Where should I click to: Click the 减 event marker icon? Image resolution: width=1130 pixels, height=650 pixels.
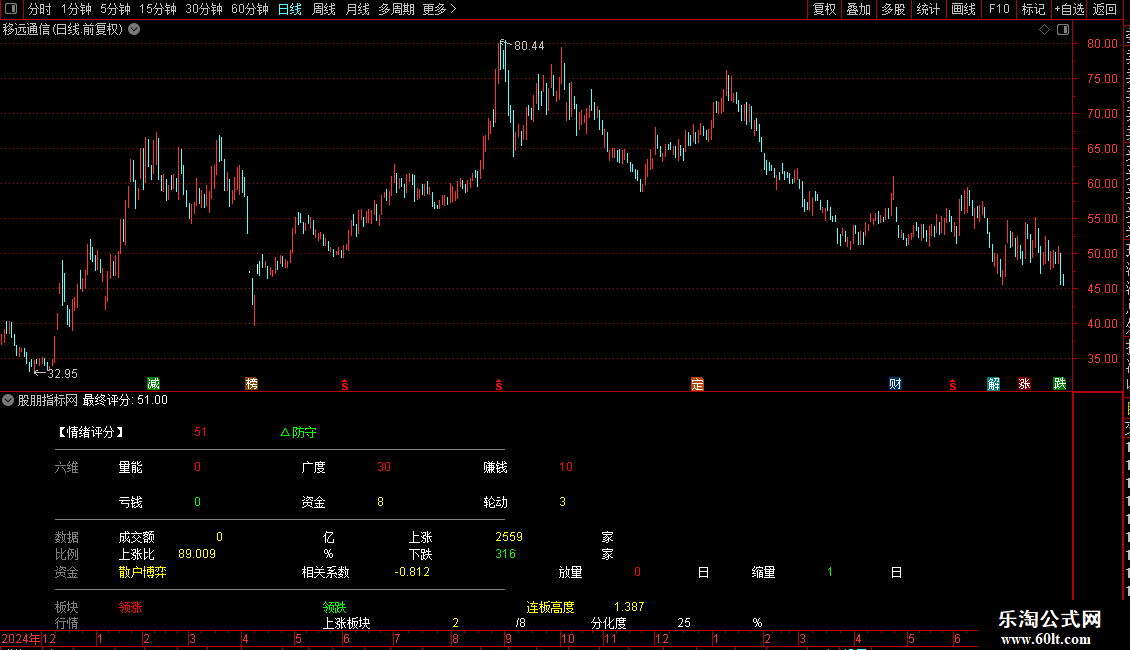tap(153, 383)
